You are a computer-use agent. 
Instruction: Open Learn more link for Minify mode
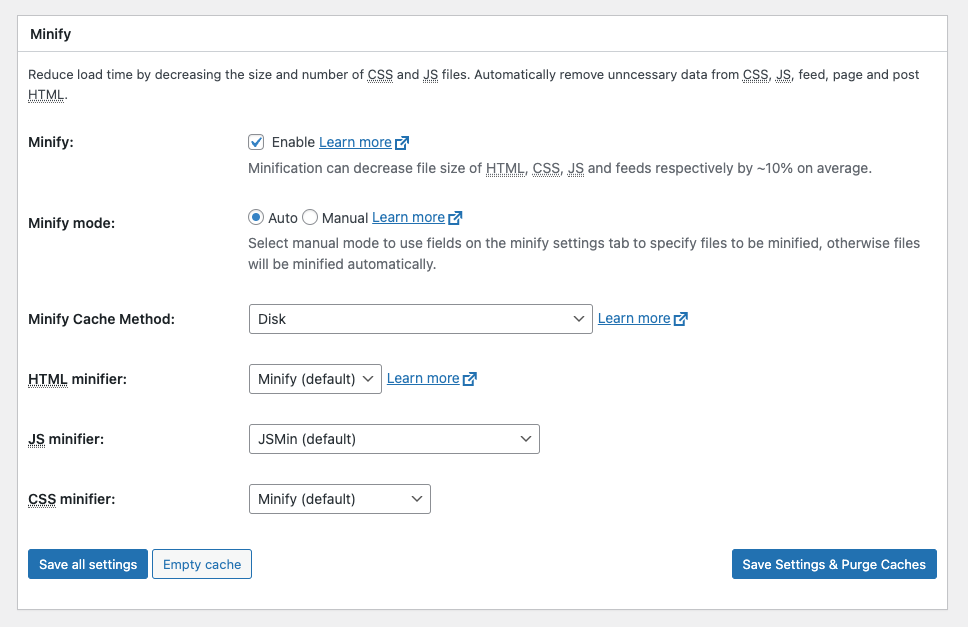tap(408, 218)
